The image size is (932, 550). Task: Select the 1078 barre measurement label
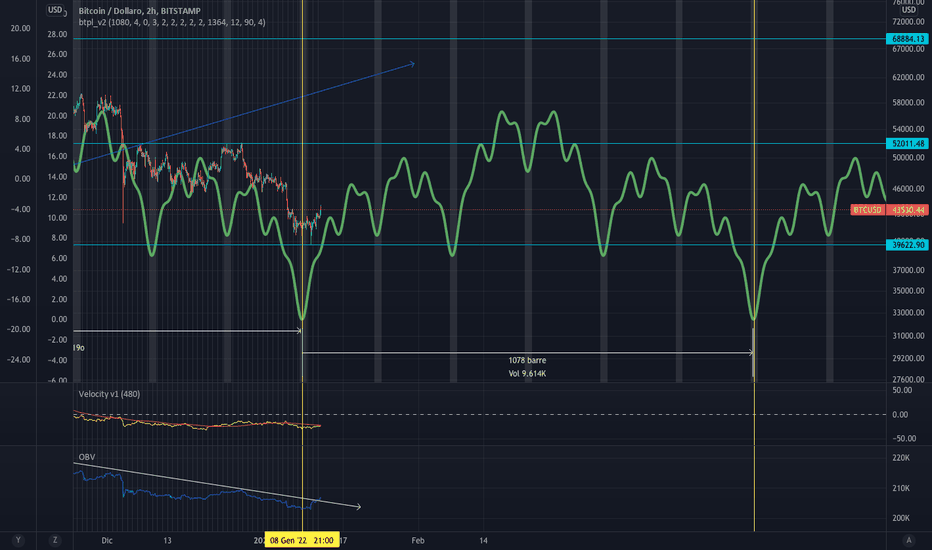click(527, 360)
